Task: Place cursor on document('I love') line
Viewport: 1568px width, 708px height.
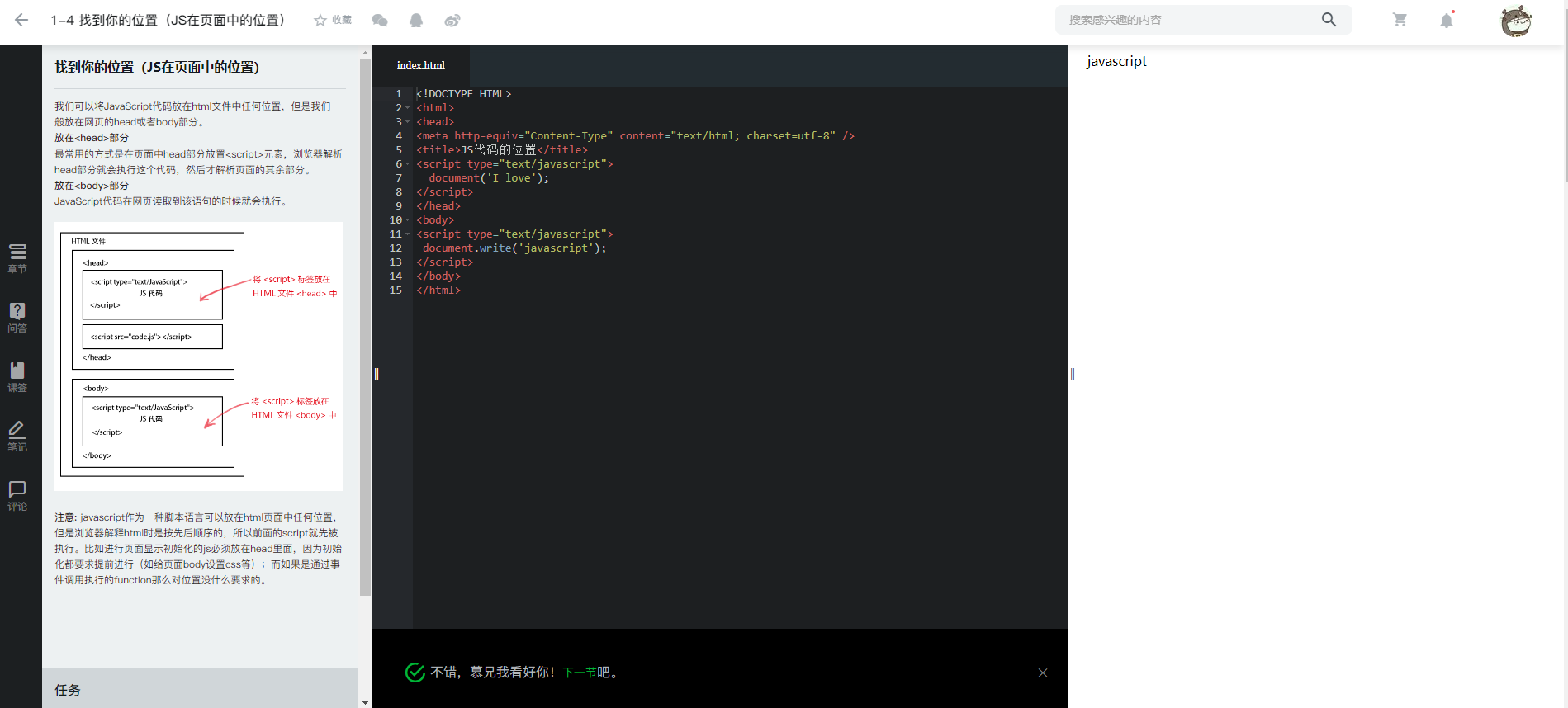Action: tap(489, 178)
